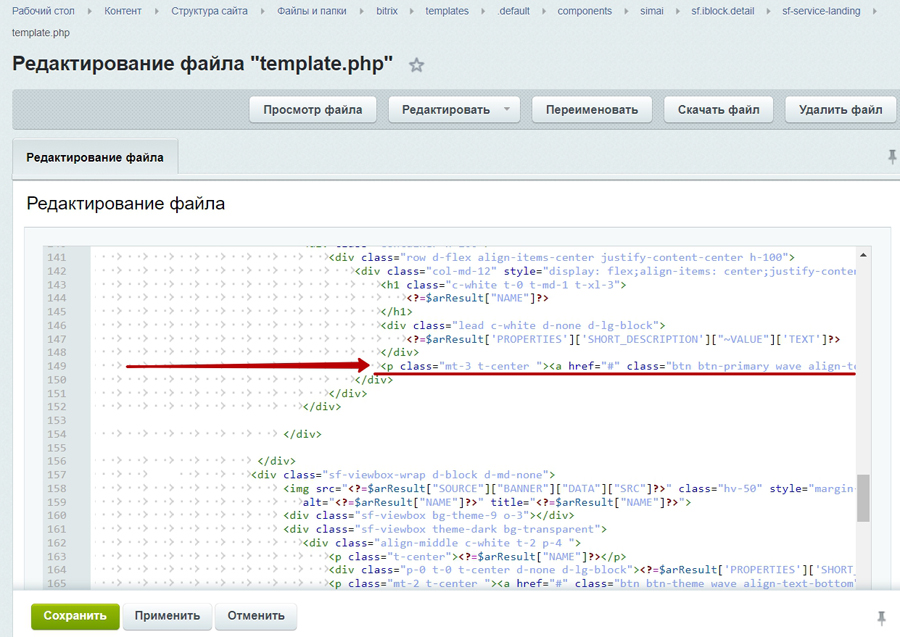
Task: Download the file via Скачать файл
Action: pyautogui.click(x=718, y=109)
